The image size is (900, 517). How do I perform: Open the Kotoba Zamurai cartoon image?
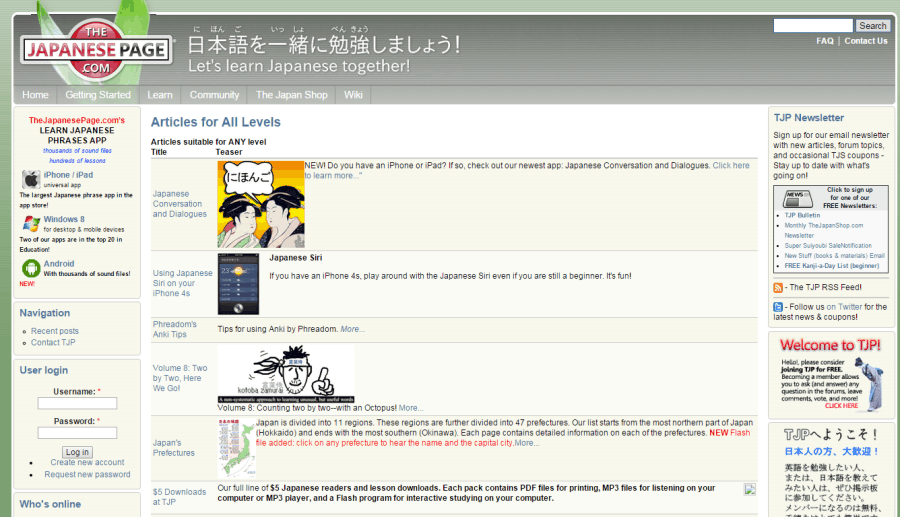coord(286,374)
